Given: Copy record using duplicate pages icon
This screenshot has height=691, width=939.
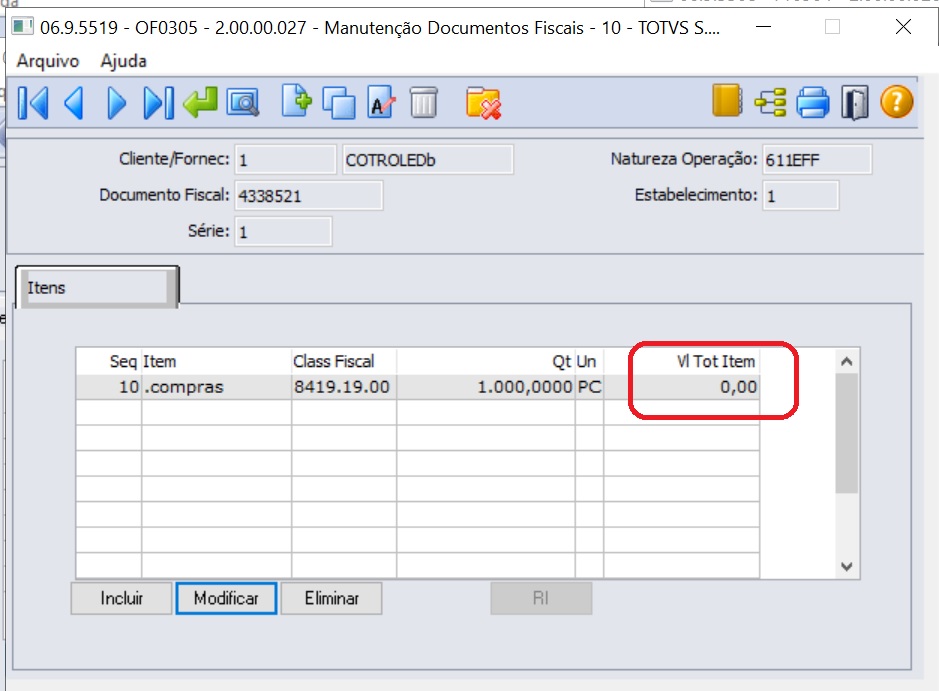Looking at the screenshot, I should pos(339,103).
